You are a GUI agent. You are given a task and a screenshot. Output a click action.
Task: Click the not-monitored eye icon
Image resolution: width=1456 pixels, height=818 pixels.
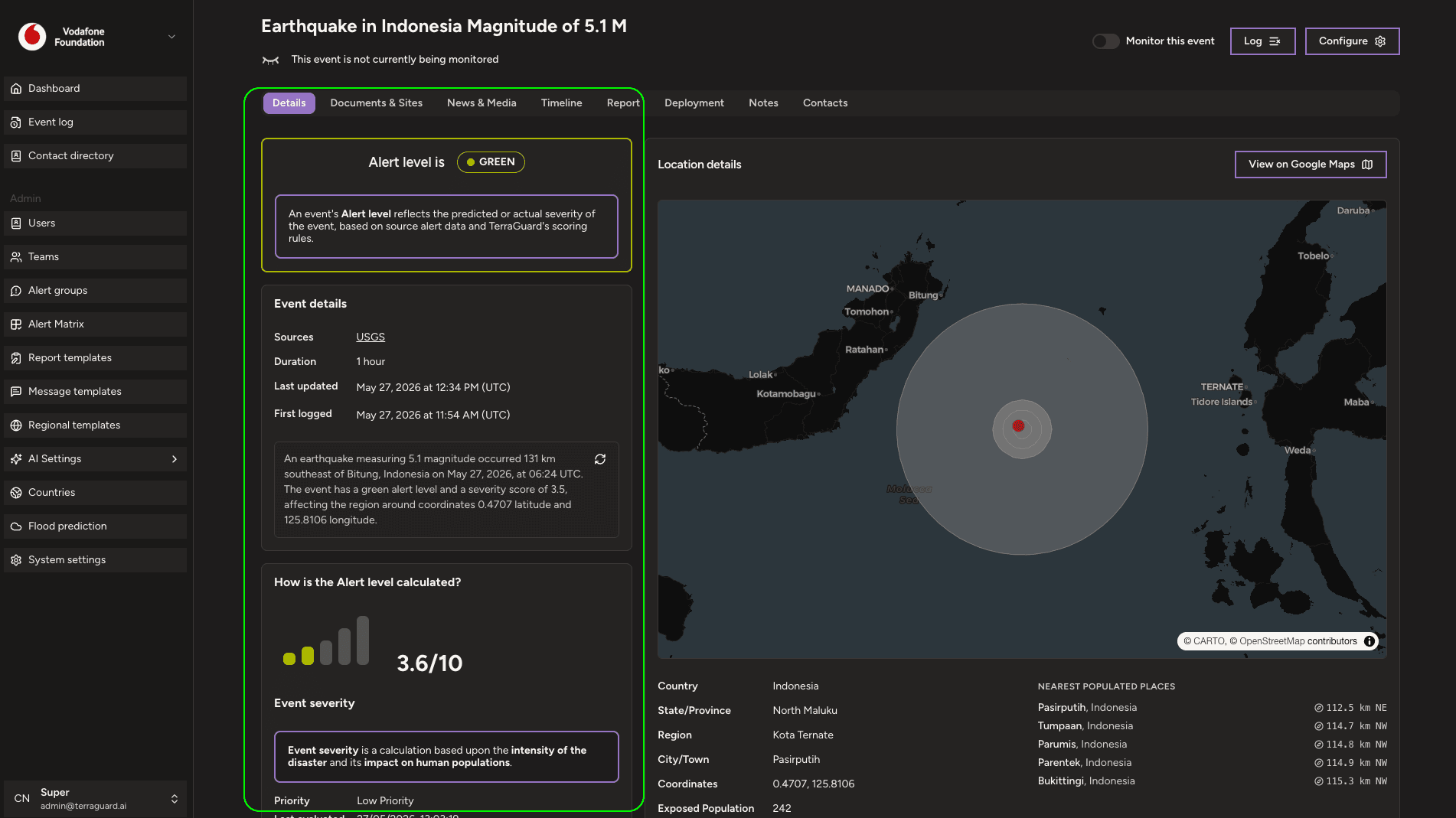tap(270, 60)
